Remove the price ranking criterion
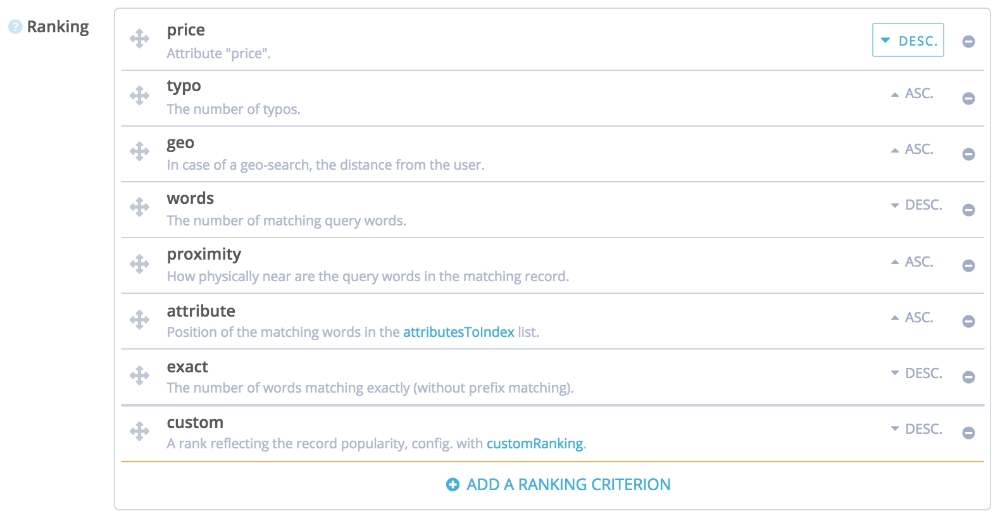Screen dimensions: 1000x518 [968, 42]
